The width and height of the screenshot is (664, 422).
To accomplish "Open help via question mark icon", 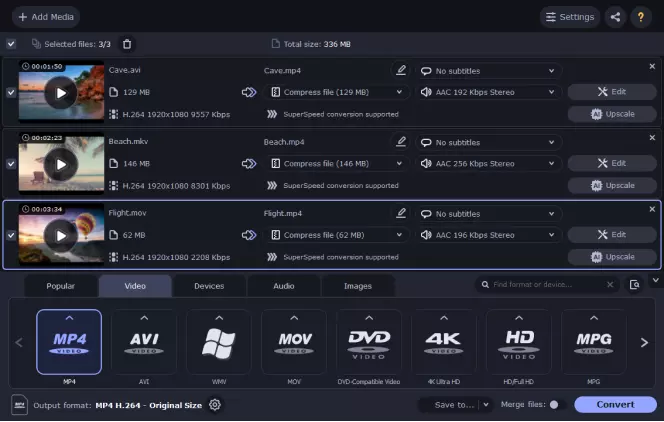I will coord(641,17).
